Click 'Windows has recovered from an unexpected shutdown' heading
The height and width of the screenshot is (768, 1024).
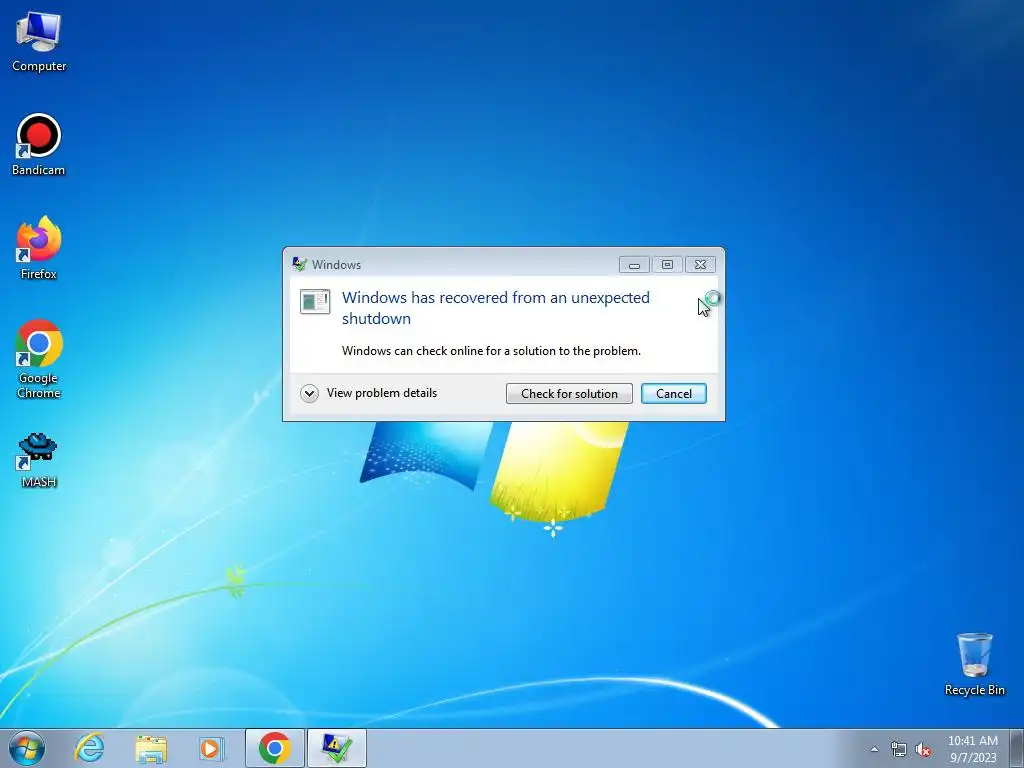click(496, 308)
